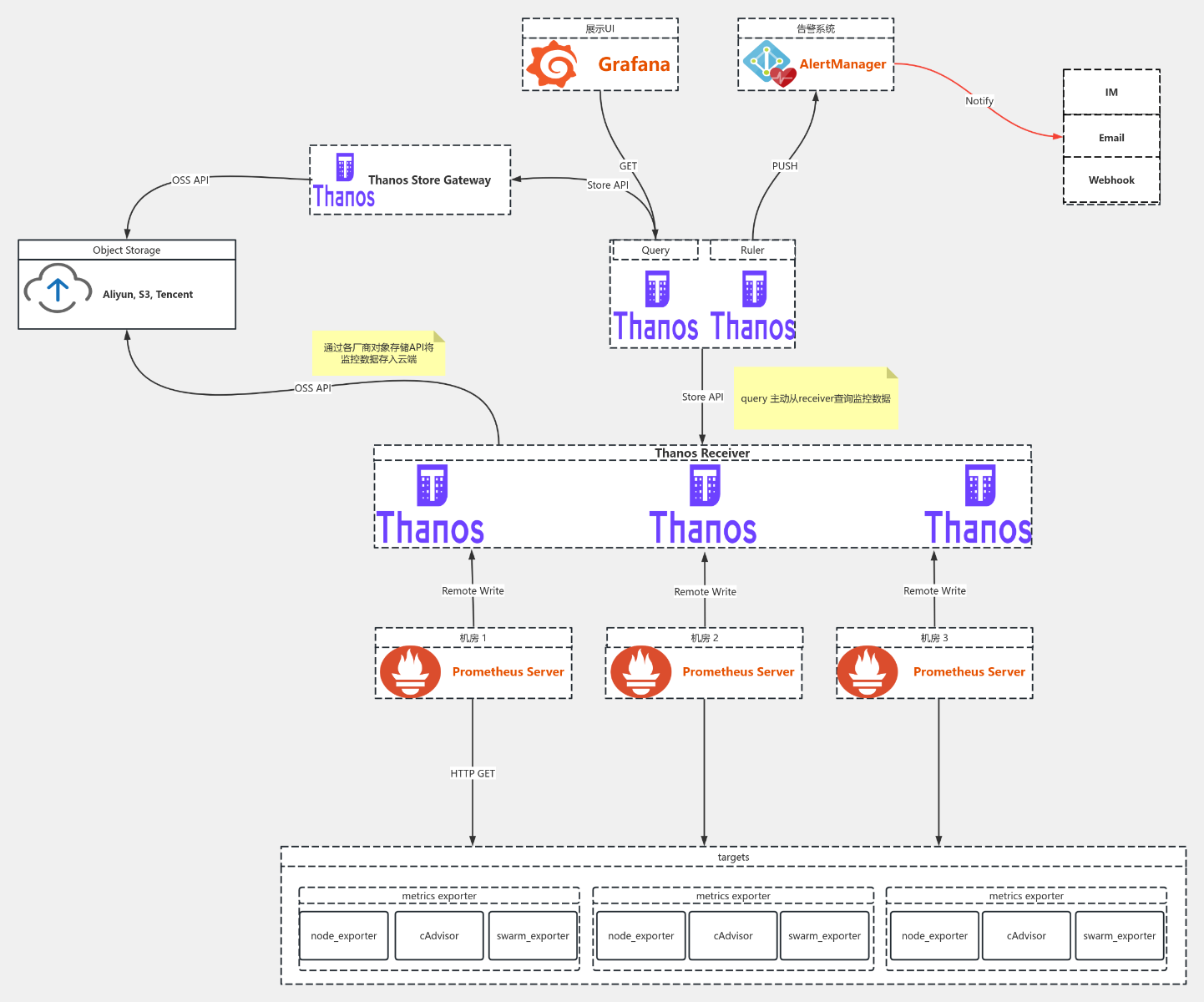
Task: Click the Ruler header label
Action: [x=751, y=250]
